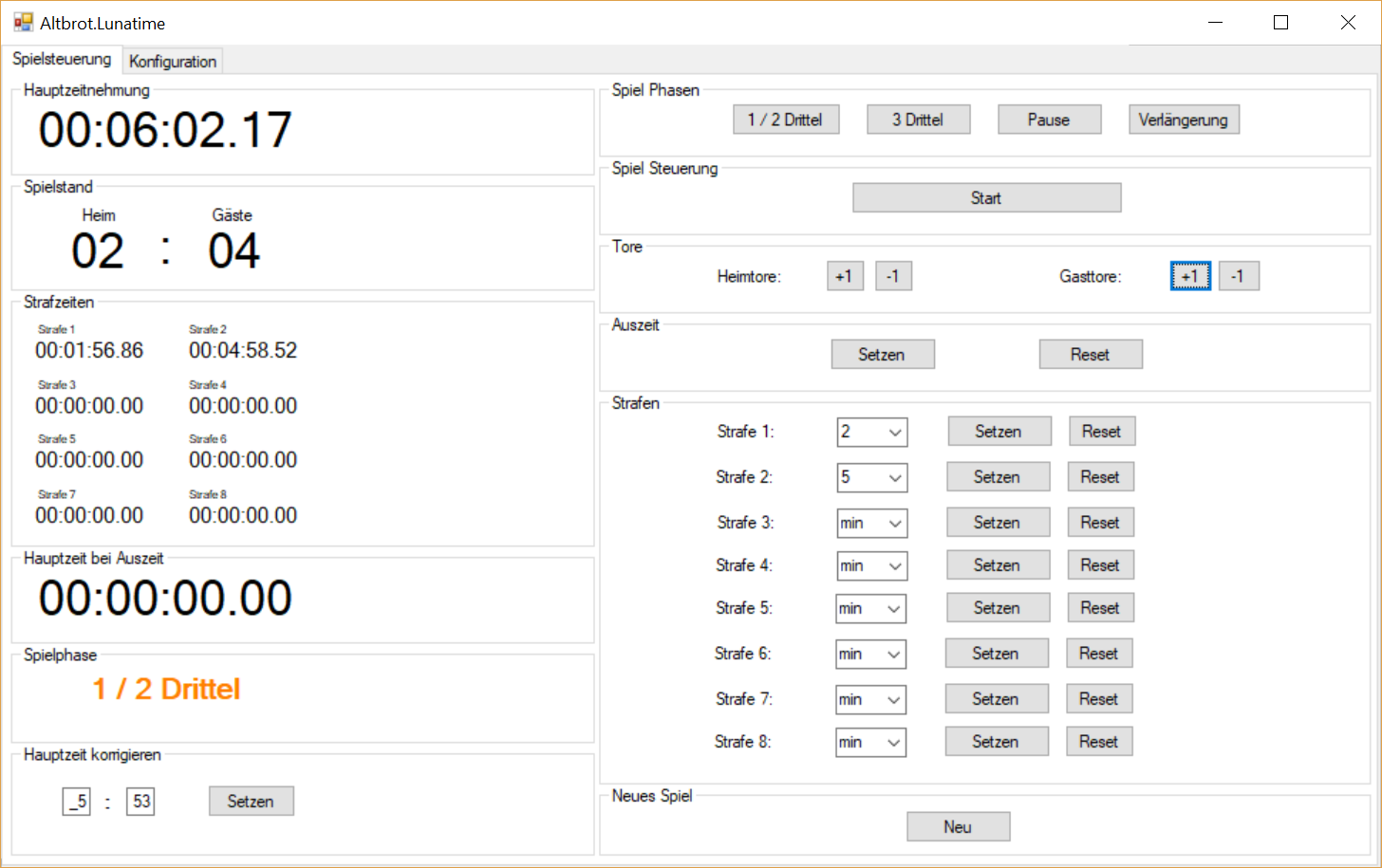Click the Altbrot.Lunatime app icon in title bar

[x=23, y=23]
